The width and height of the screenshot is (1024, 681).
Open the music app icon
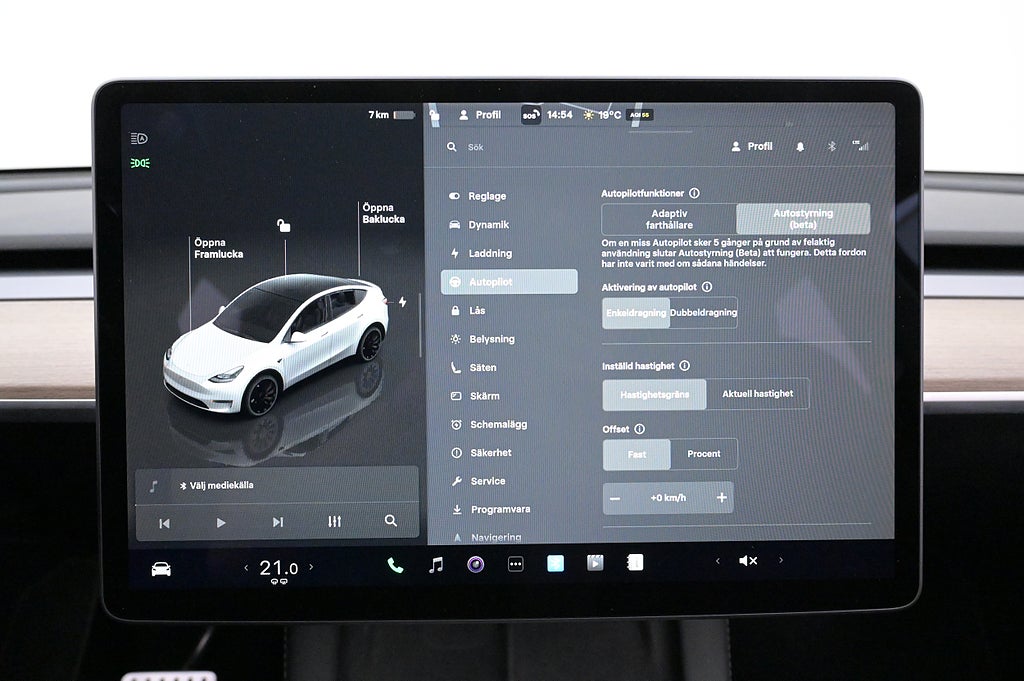(x=436, y=565)
